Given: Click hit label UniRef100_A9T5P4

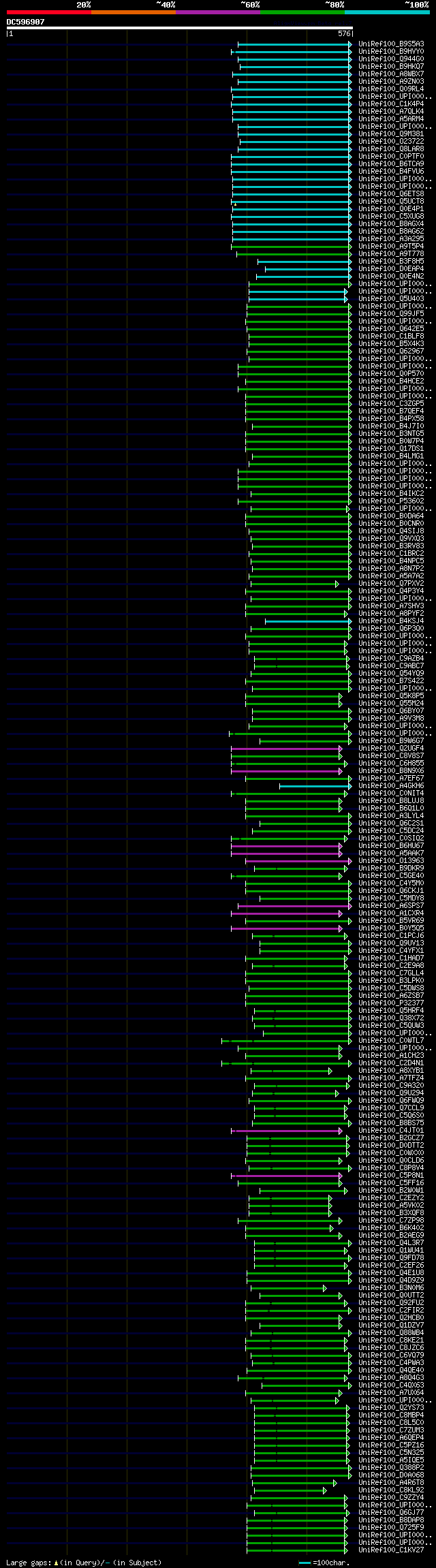Looking at the screenshot, I should coord(391,247).
